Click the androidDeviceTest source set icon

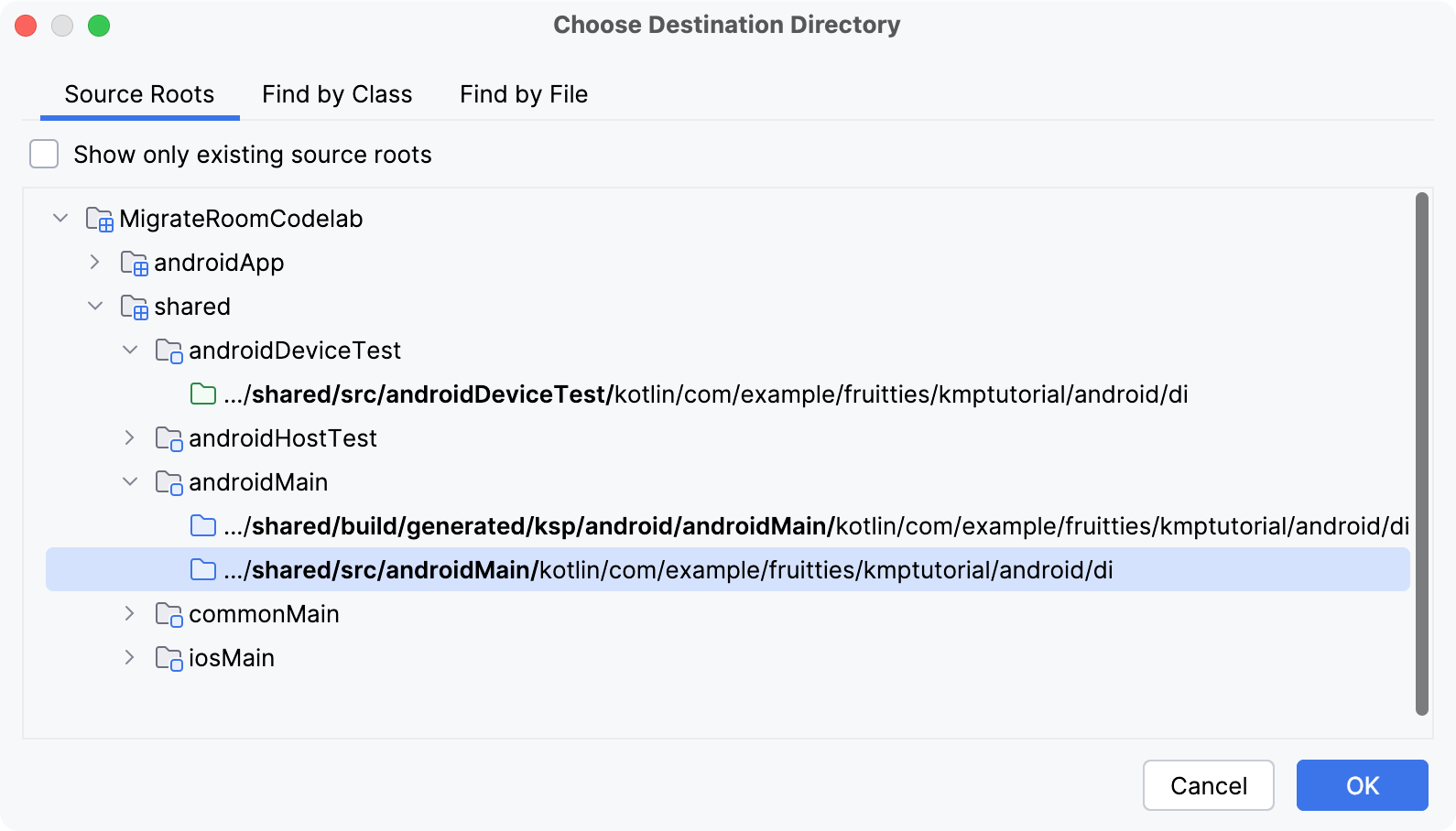(x=168, y=351)
